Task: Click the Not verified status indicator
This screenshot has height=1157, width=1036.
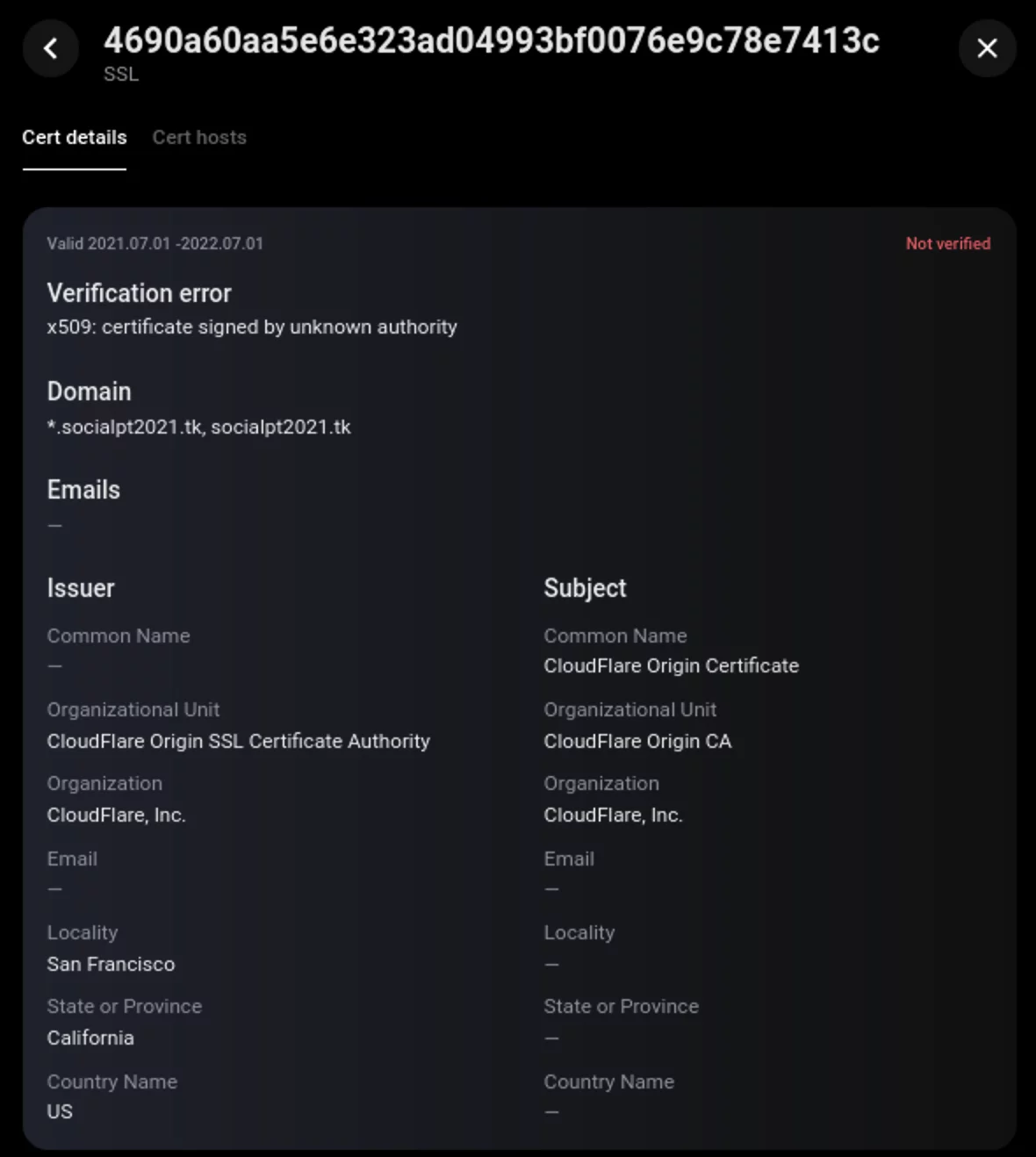Action: (947, 244)
